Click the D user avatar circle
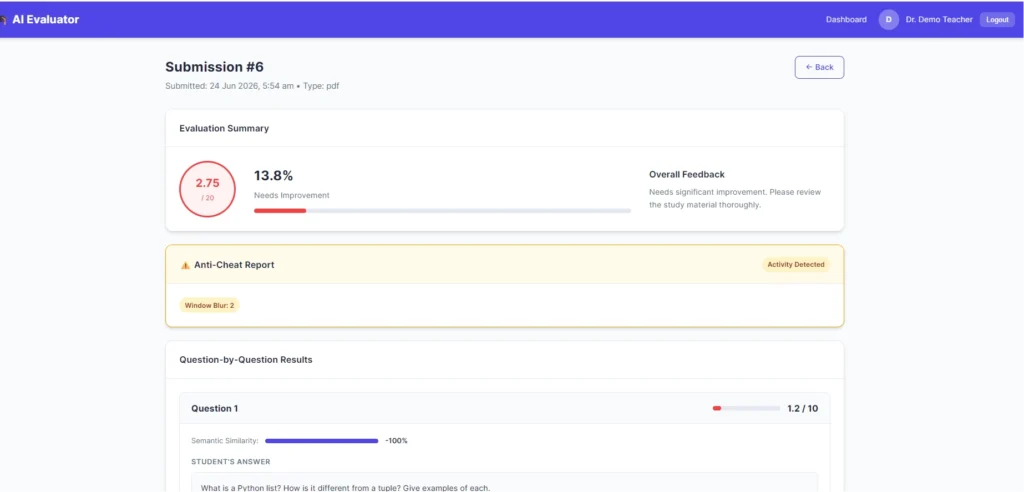1024x492 pixels. pos(888,20)
